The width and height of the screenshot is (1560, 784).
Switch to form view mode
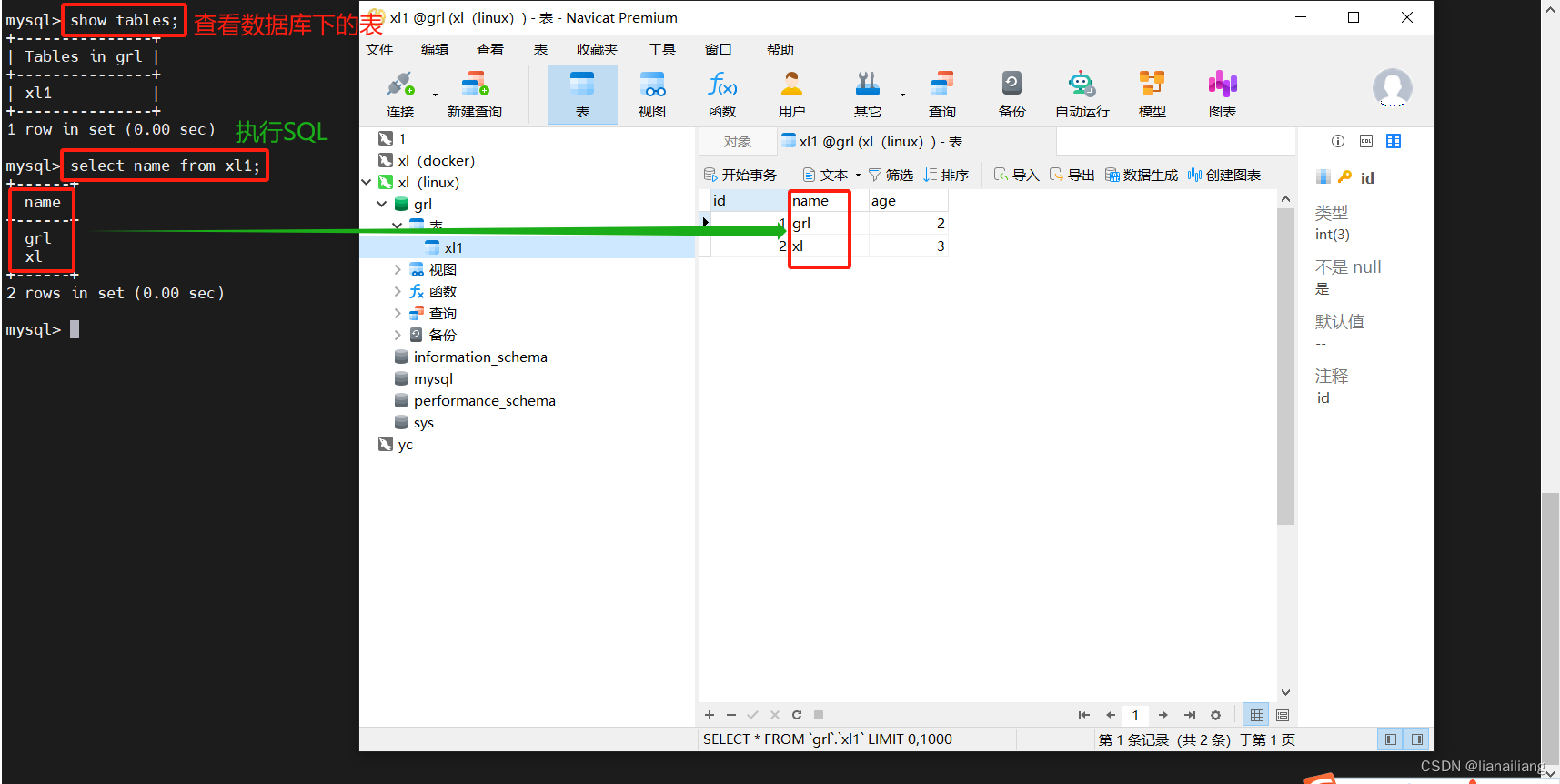[x=1283, y=715]
